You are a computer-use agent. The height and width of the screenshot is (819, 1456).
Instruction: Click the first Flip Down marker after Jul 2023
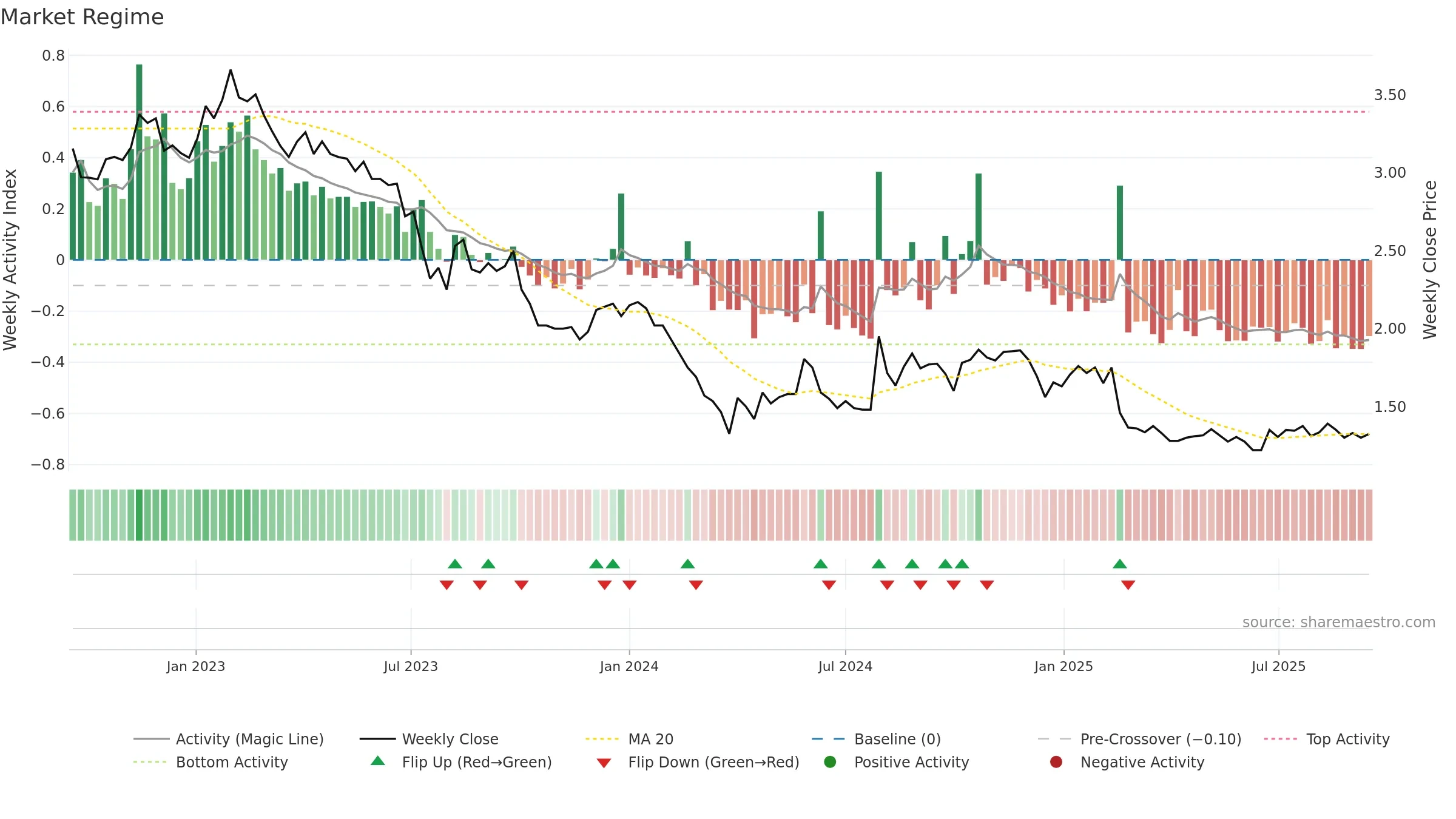click(447, 585)
